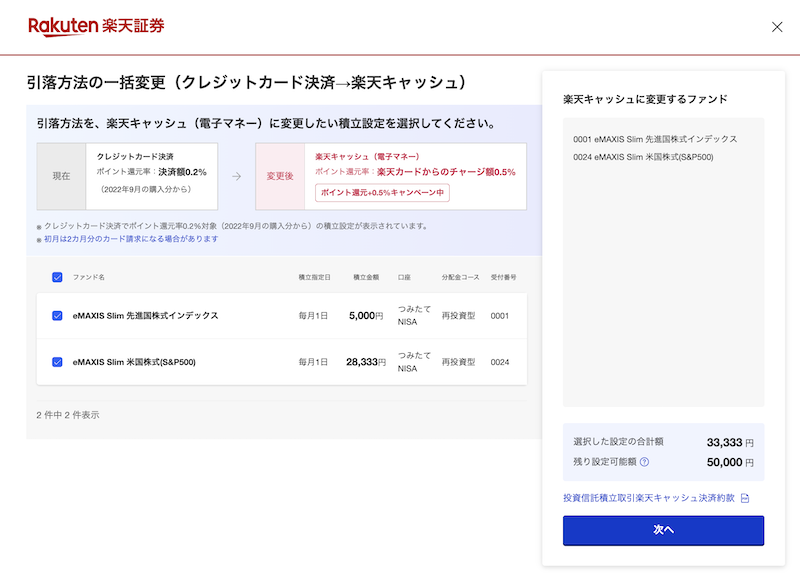The image size is (800, 573).
Task: Click 選択した設定の合計額 label
Action: 618,441
